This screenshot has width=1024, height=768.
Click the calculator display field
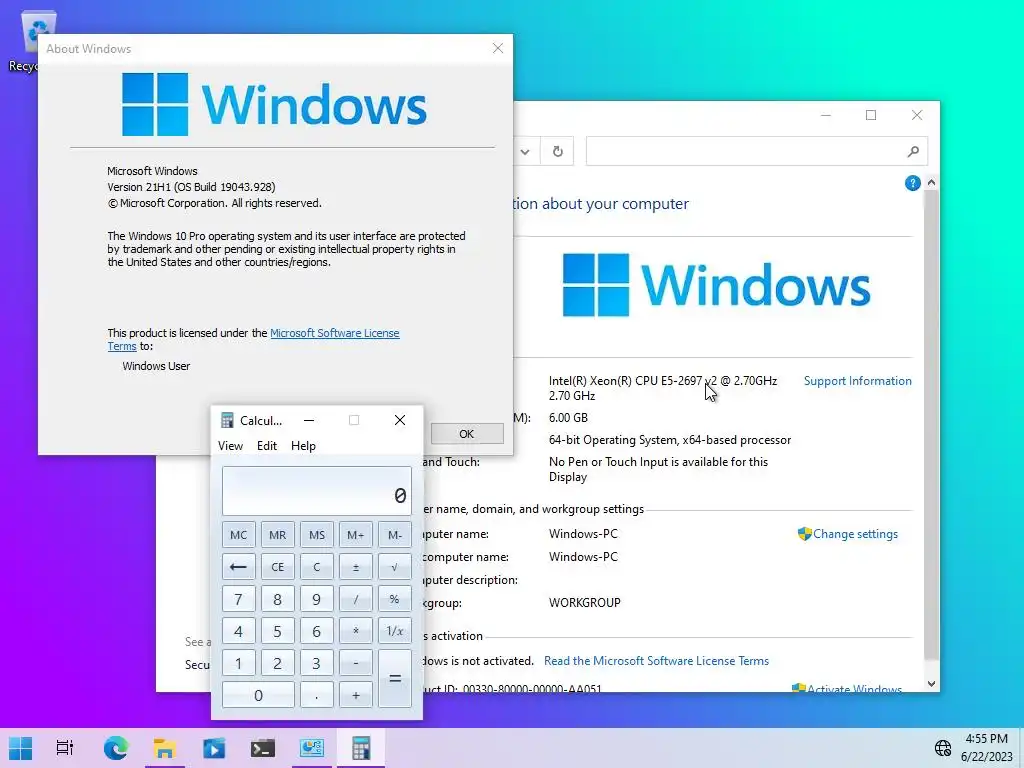point(317,491)
